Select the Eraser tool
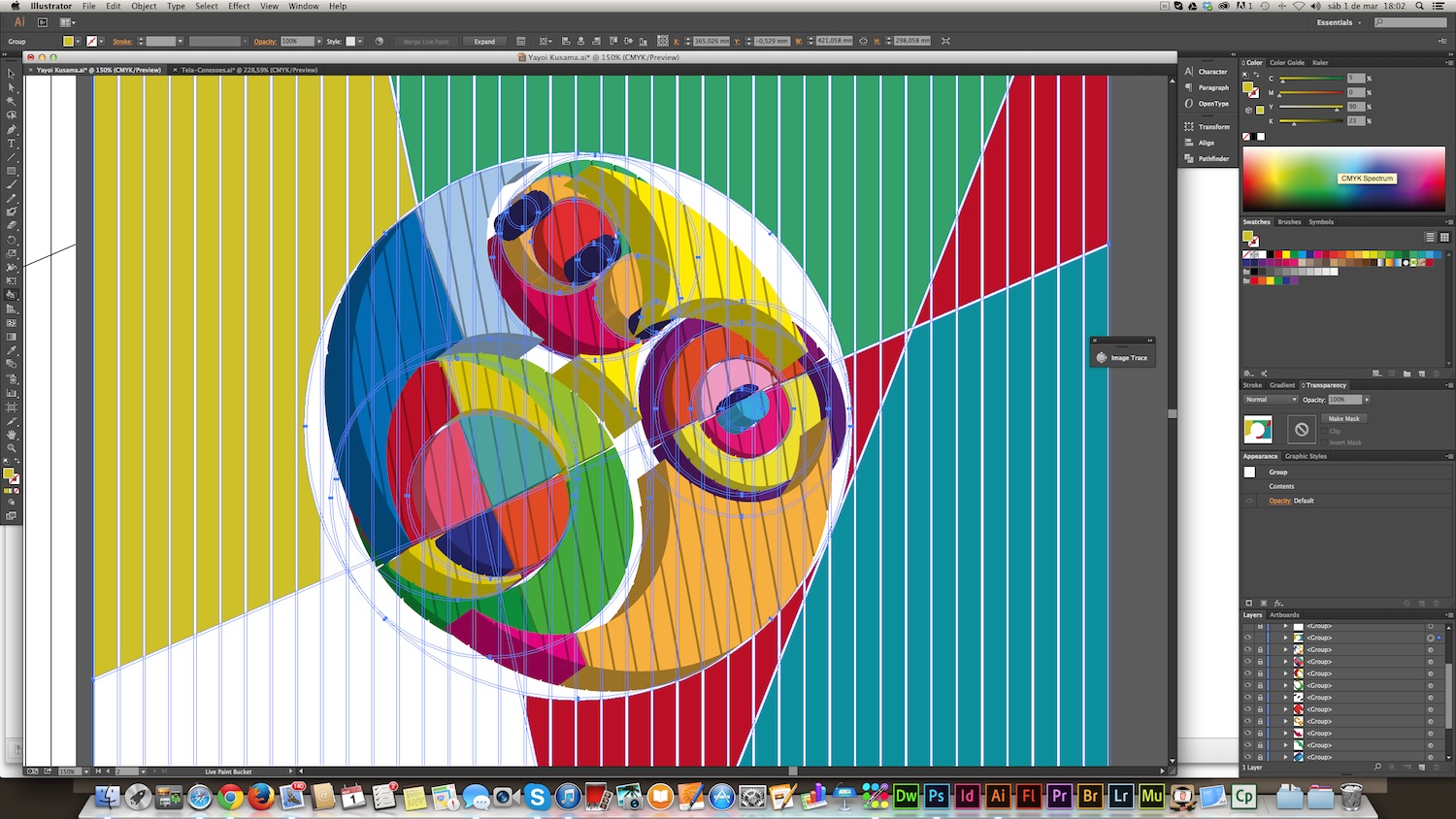The height and width of the screenshot is (819, 1456). coord(12,225)
